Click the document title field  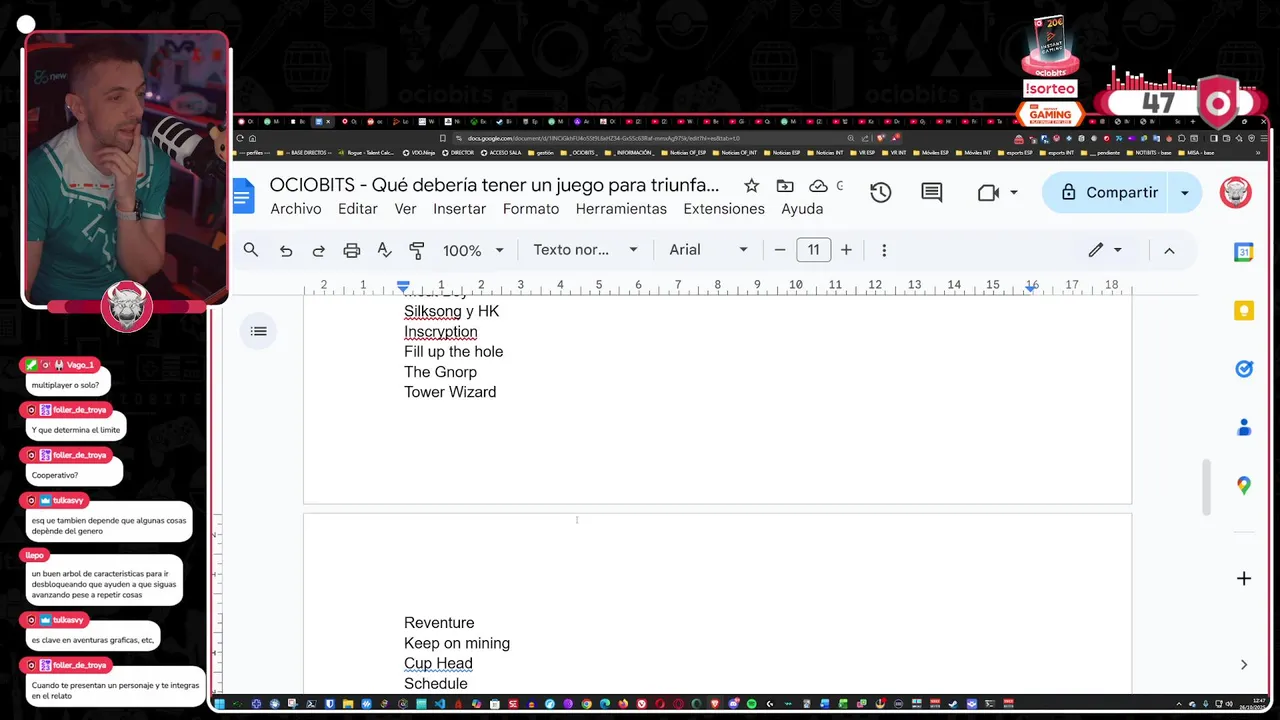[495, 186]
